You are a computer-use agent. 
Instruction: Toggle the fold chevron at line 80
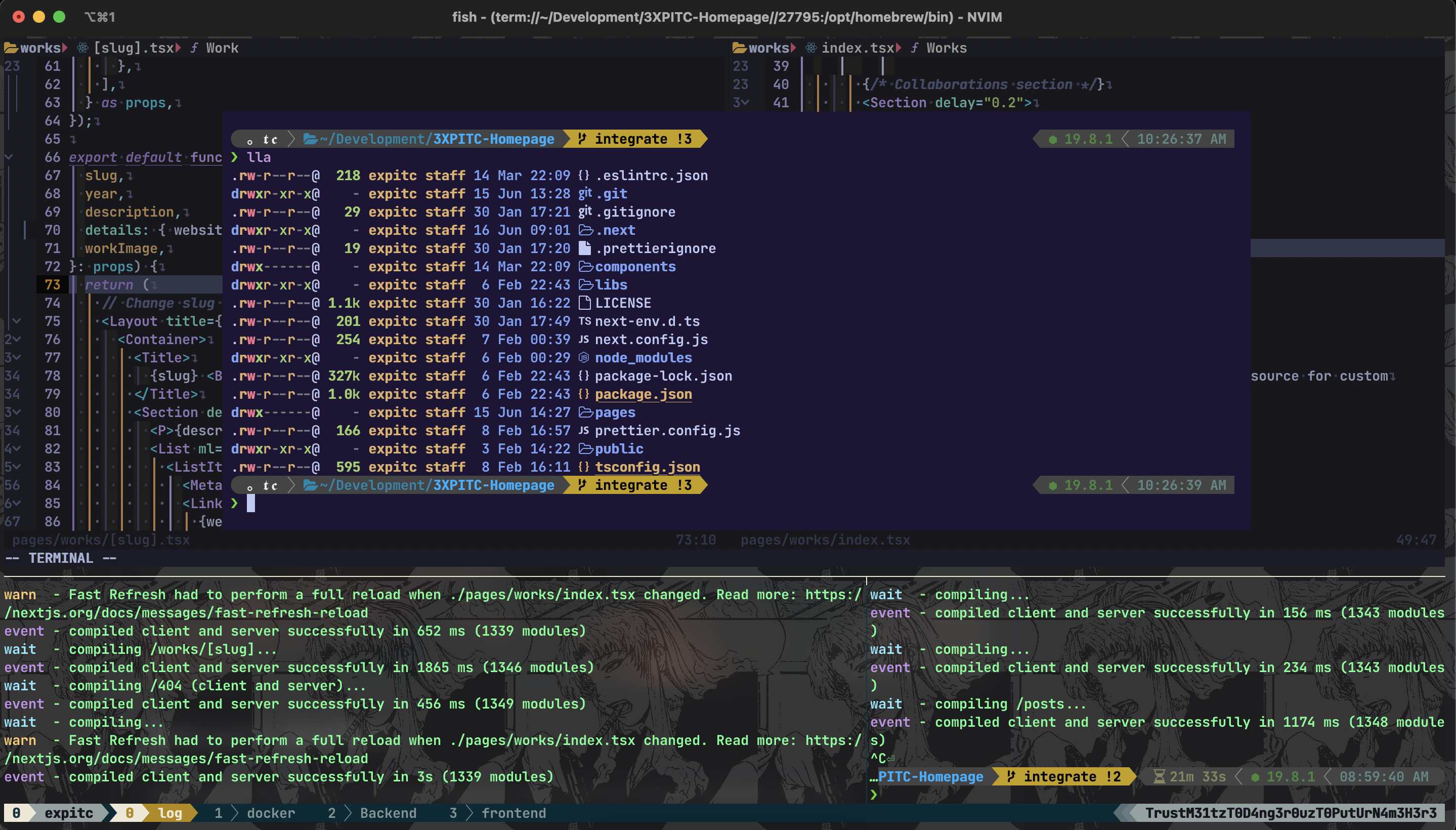tap(17, 412)
